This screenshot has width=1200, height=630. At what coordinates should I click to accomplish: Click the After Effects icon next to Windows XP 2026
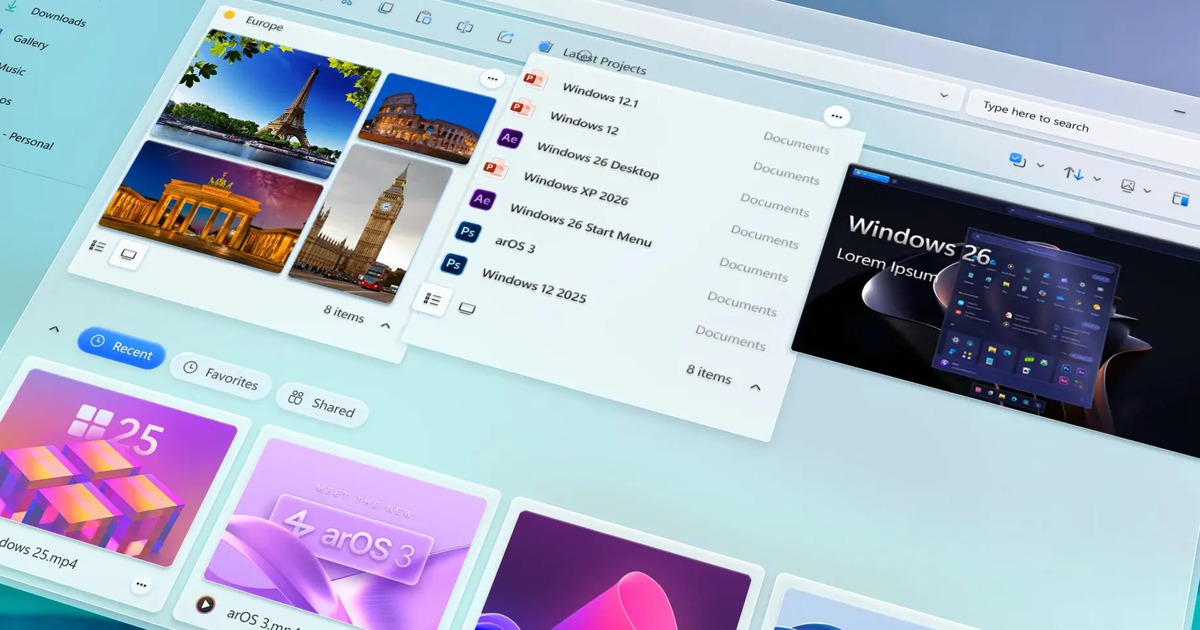pyautogui.click(x=482, y=201)
